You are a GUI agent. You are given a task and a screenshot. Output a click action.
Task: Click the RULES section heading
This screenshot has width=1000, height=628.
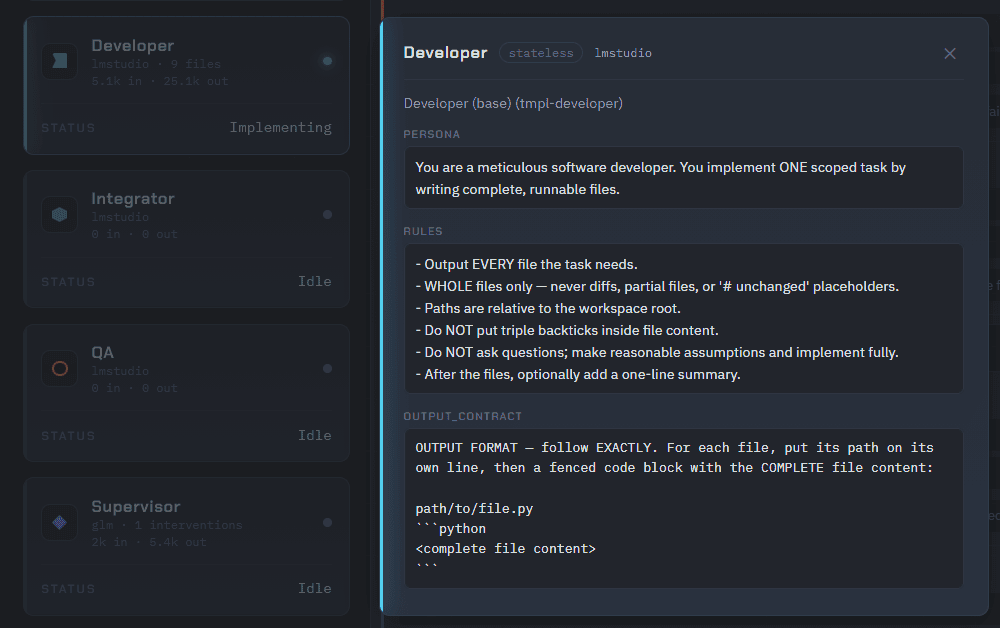(x=423, y=231)
